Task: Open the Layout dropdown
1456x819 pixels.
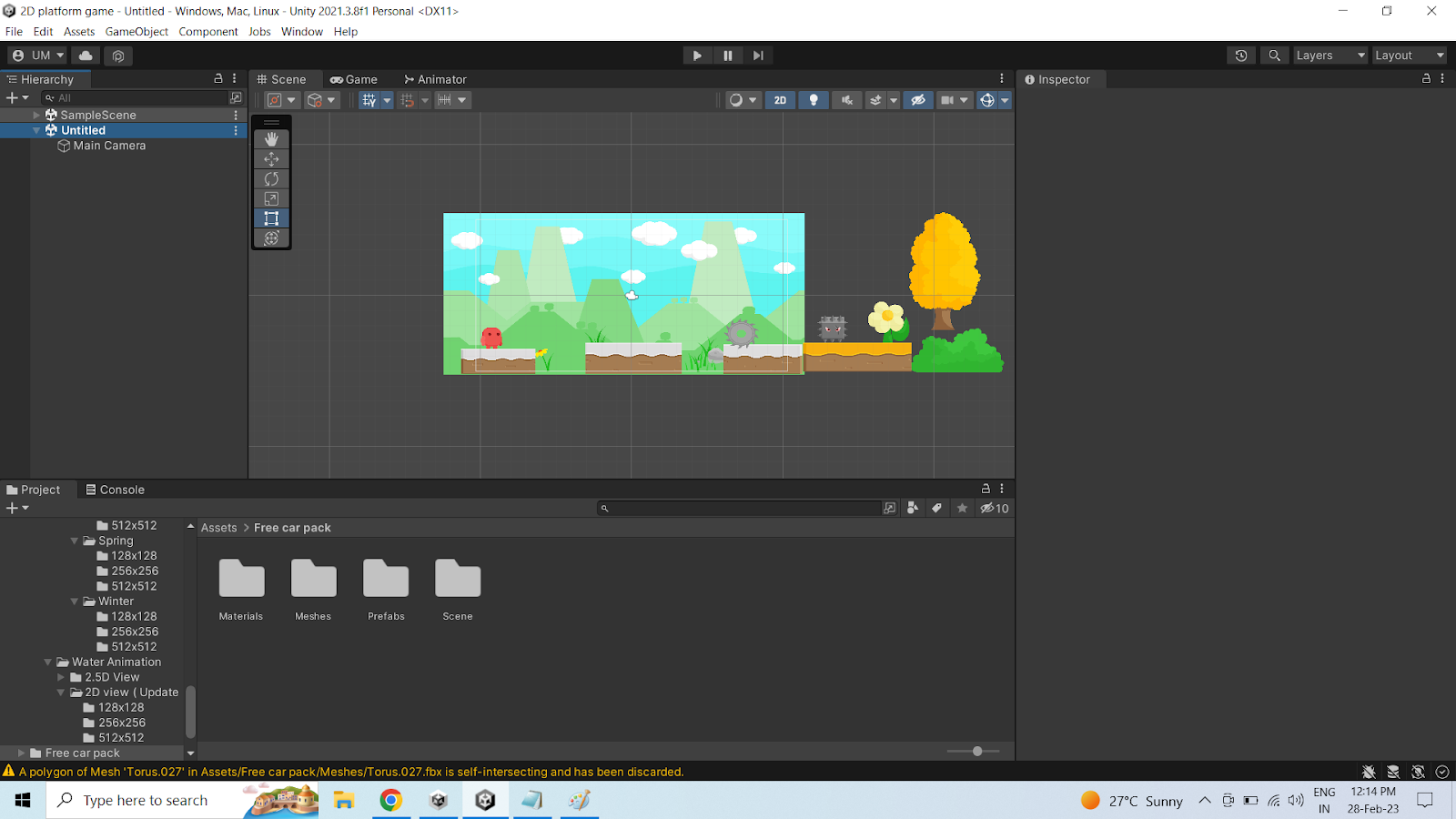Action: click(1409, 56)
